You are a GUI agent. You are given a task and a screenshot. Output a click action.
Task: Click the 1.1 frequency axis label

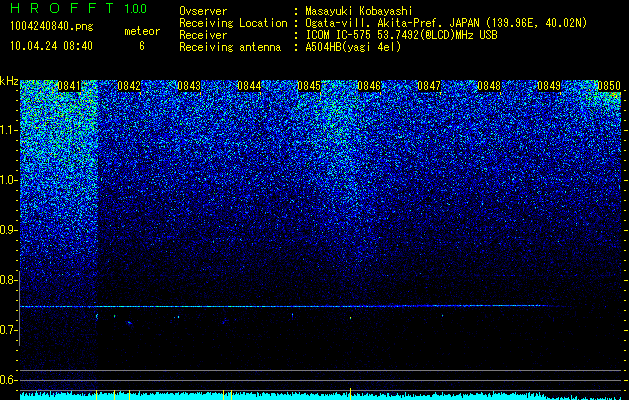pos(8,130)
